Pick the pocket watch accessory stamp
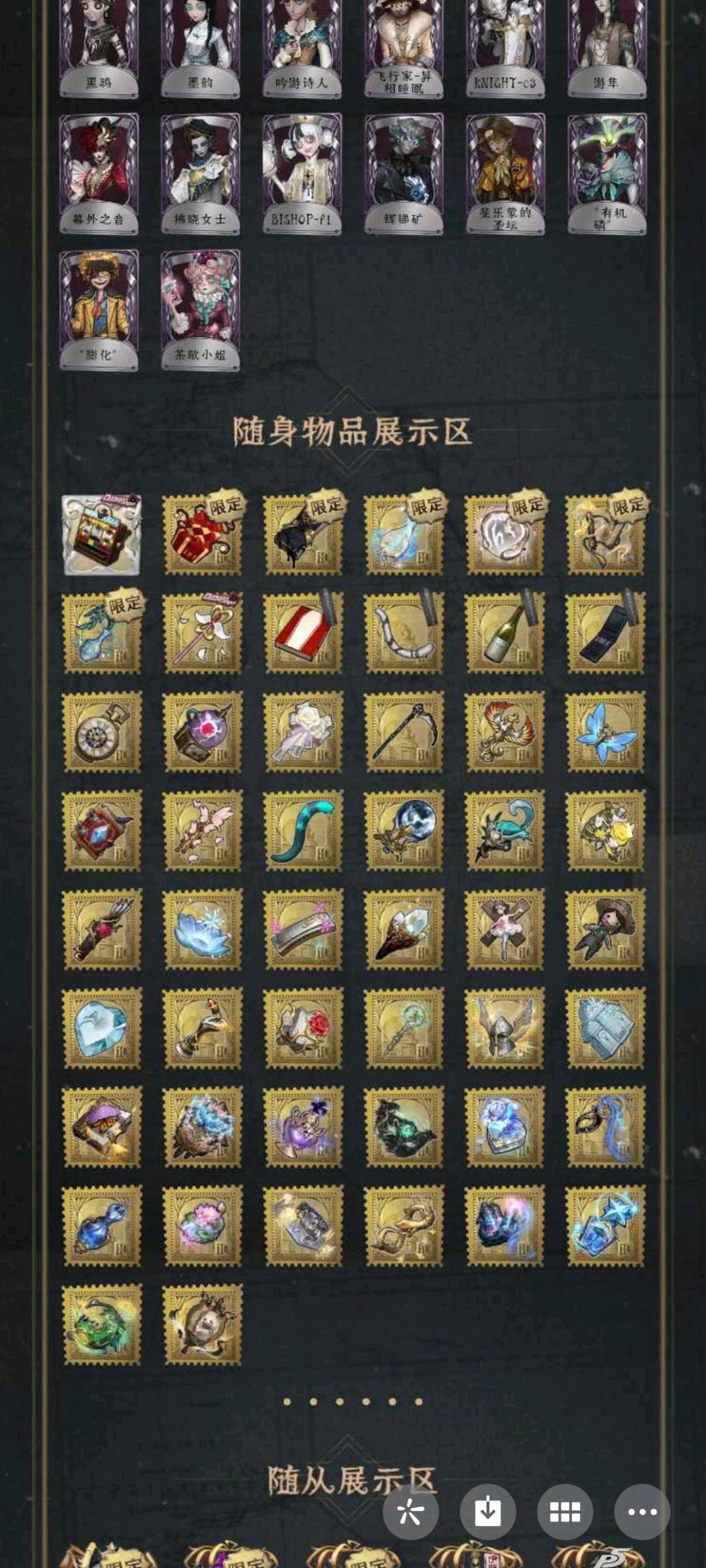This screenshot has width=706, height=1568. coord(101,732)
